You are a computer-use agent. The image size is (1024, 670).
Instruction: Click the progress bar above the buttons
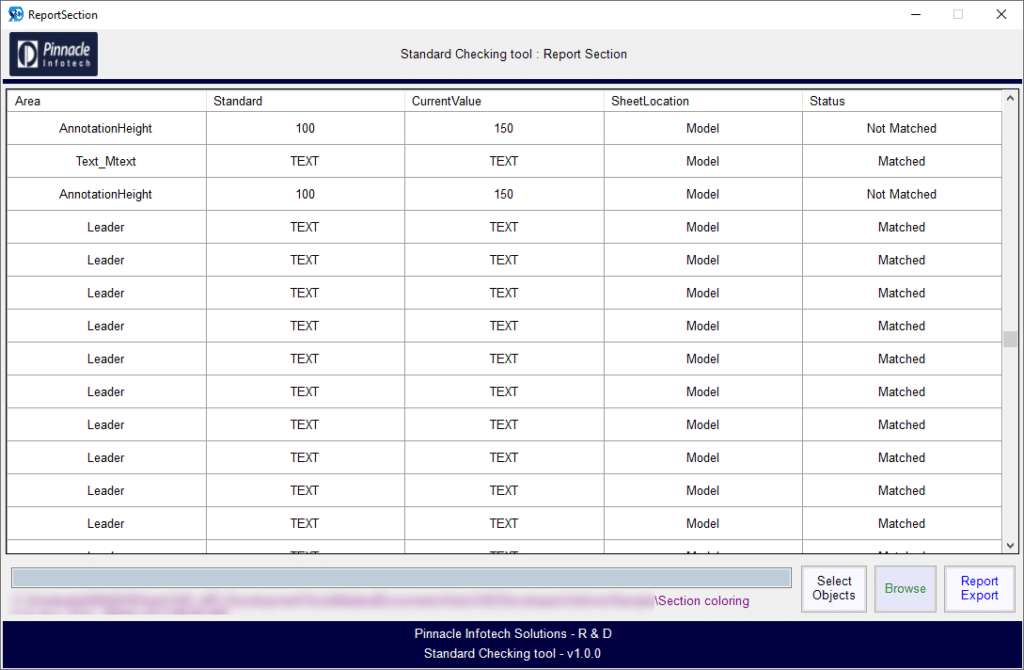point(400,576)
